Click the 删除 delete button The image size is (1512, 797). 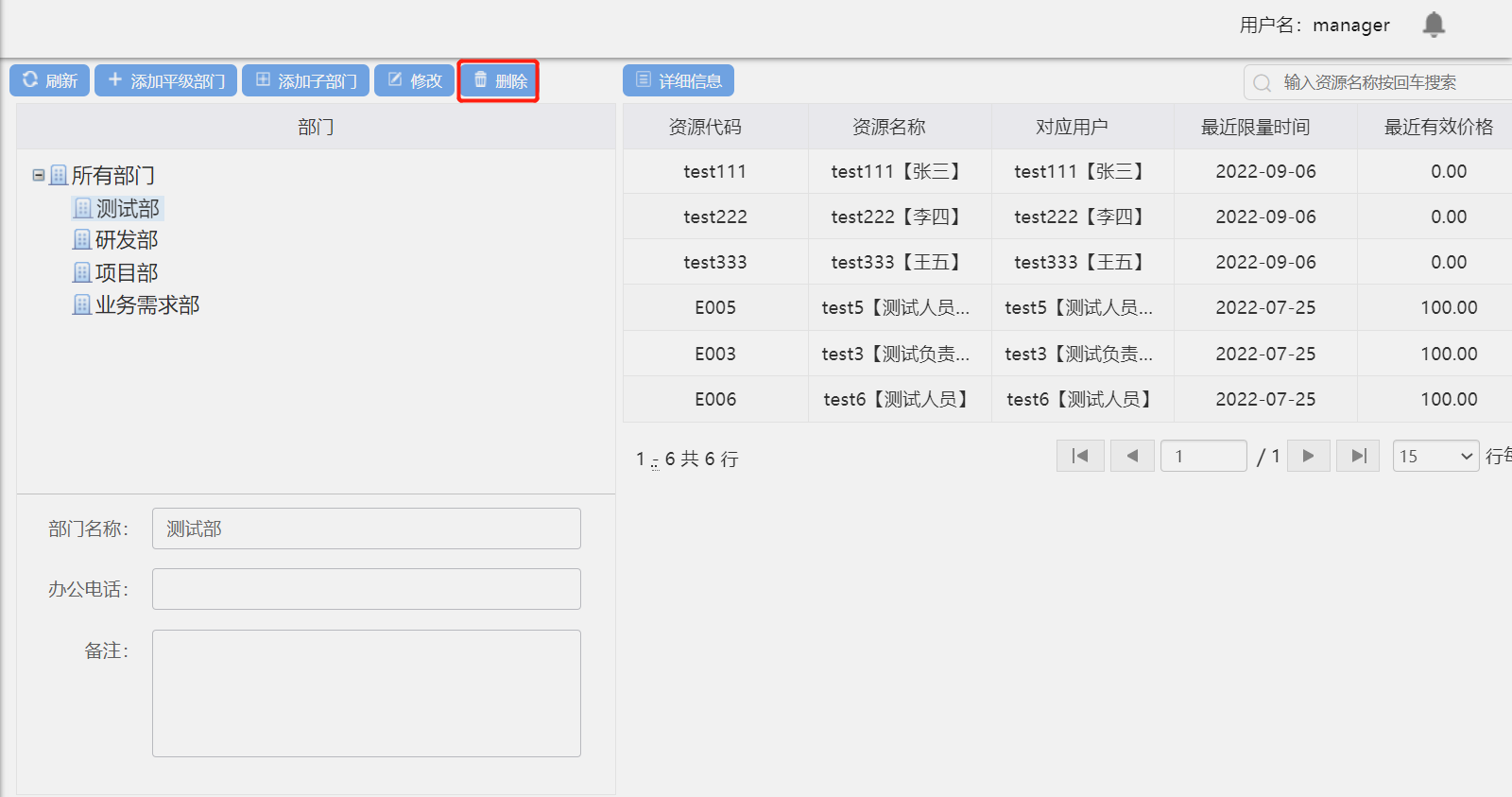[499, 81]
